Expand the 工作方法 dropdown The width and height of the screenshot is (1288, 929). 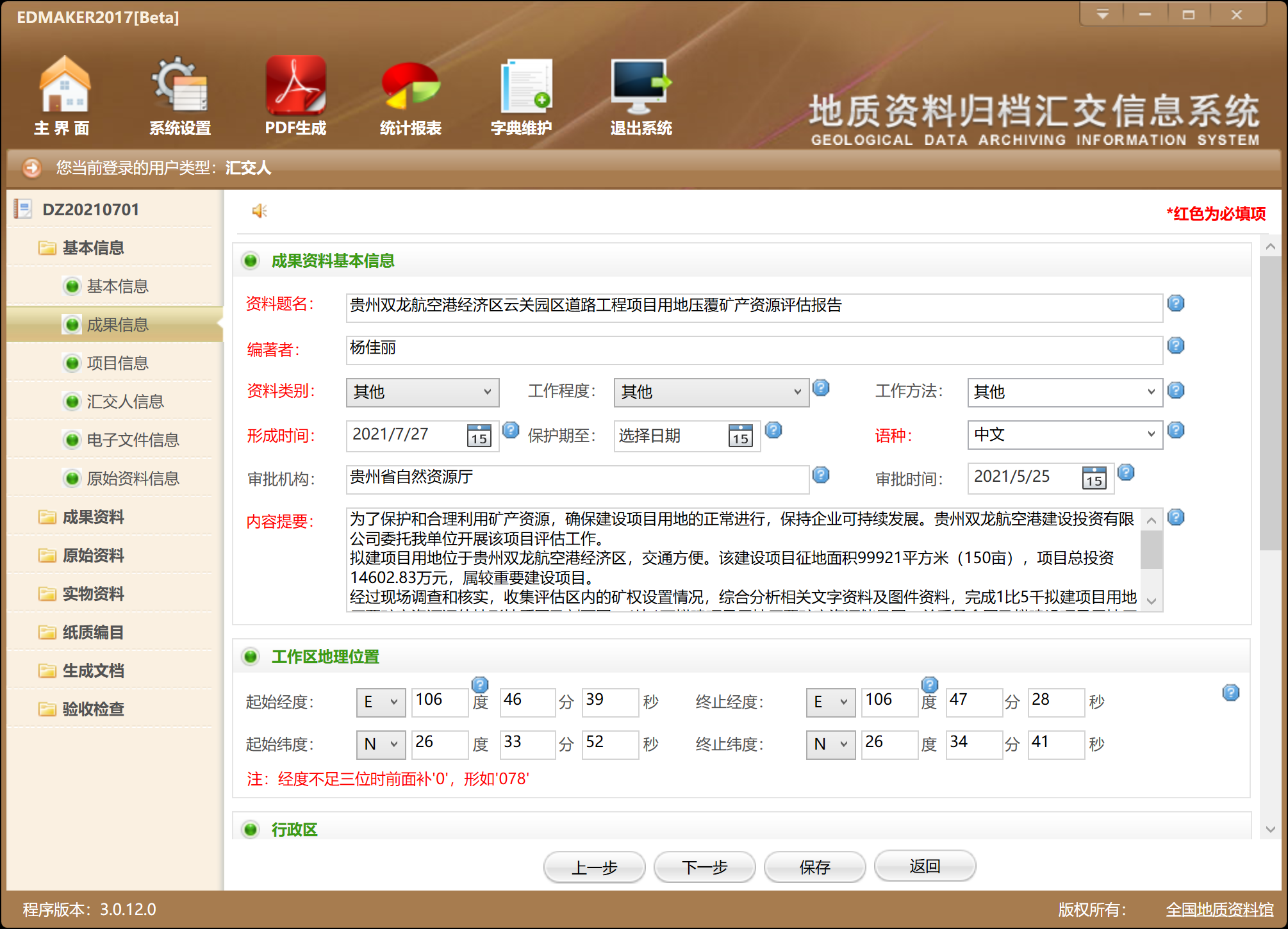(1065, 392)
